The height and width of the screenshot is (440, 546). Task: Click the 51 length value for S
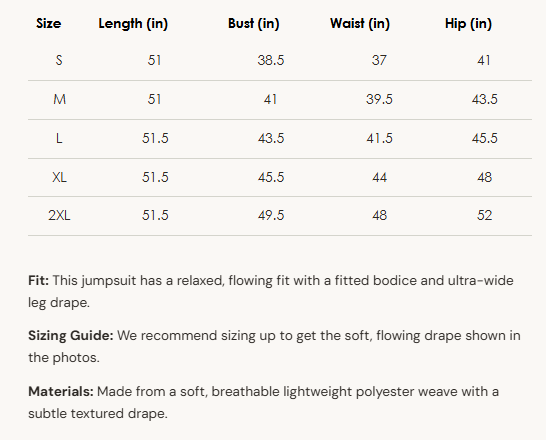[x=154, y=61]
